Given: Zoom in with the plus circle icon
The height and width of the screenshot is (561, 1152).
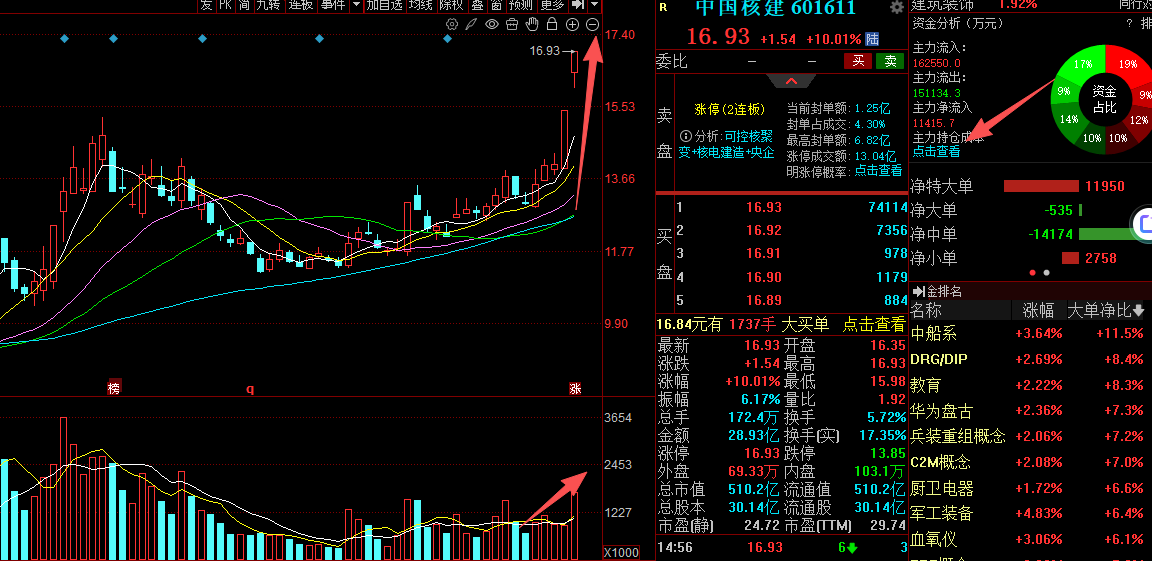Looking at the screenshot, I should [573, 25].
